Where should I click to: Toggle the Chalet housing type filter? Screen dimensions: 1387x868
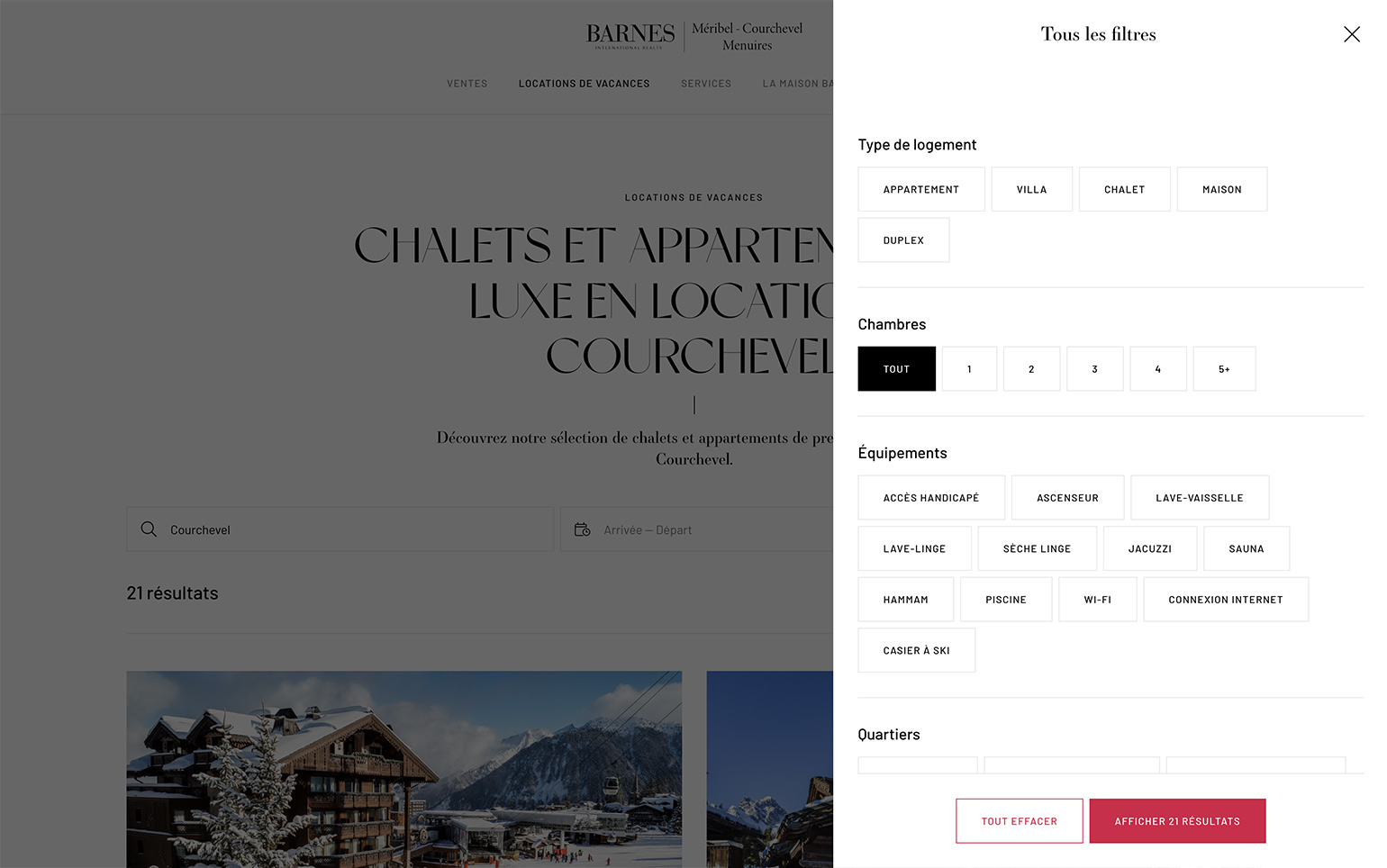point(1124,189)
